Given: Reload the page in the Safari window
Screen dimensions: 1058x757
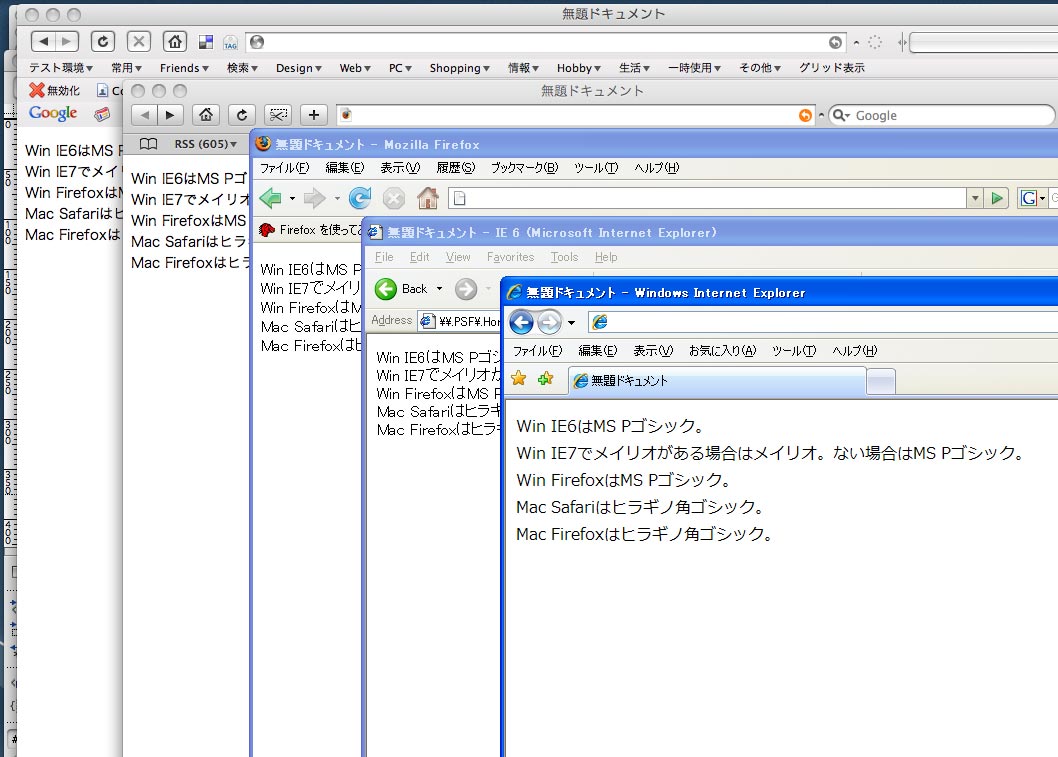Looking at the screenshot, I should click(x=242, y=115).
